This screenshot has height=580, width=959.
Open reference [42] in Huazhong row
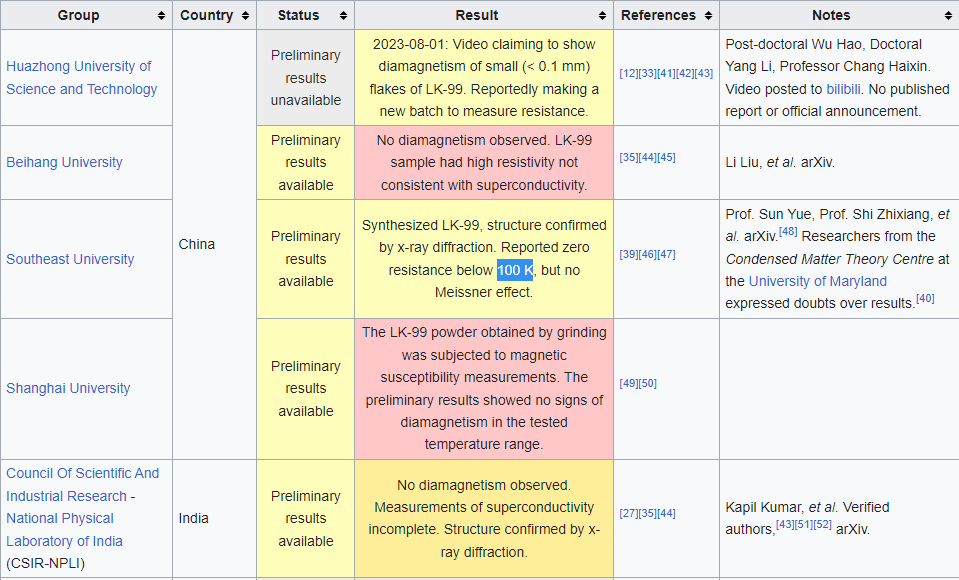(x=685, y=73)
